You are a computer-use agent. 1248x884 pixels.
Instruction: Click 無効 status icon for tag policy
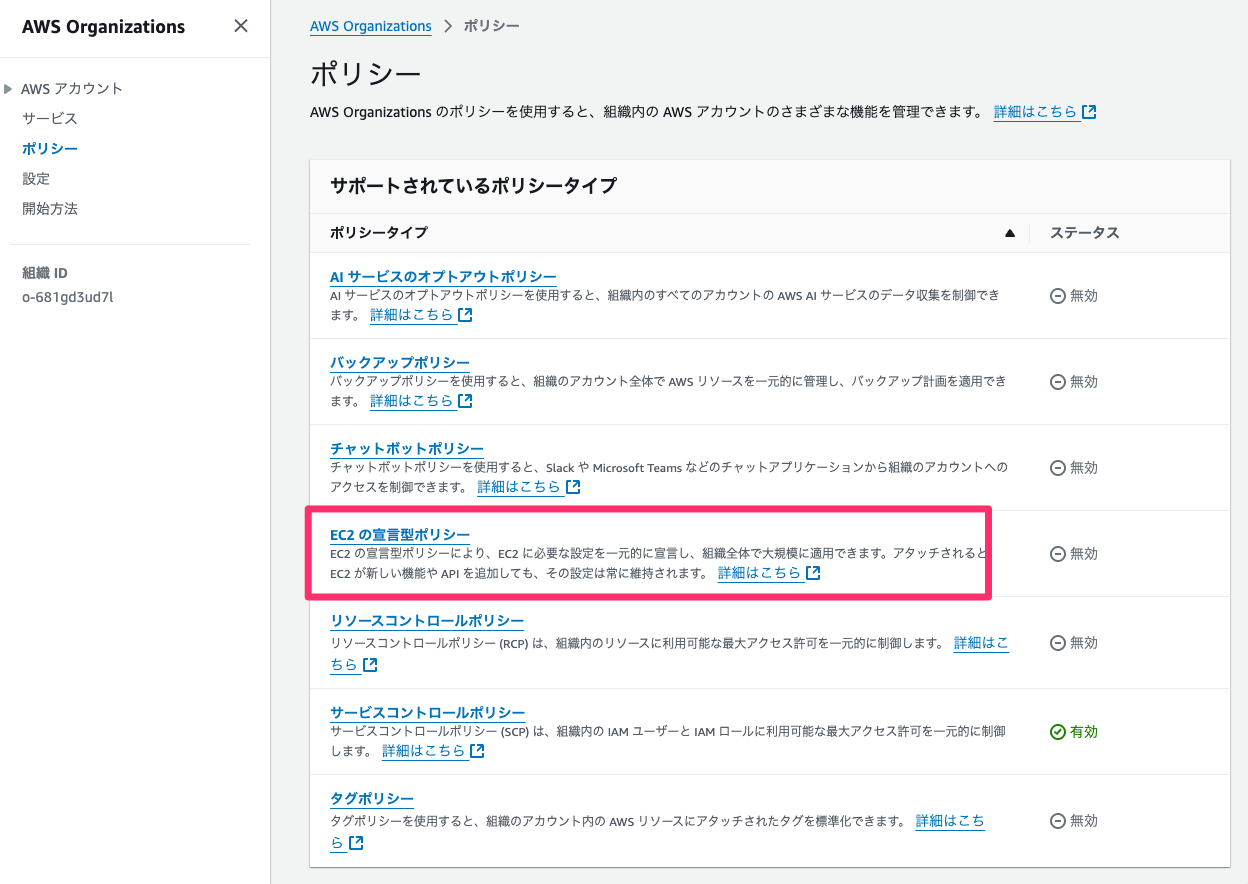click(1058, 821)
